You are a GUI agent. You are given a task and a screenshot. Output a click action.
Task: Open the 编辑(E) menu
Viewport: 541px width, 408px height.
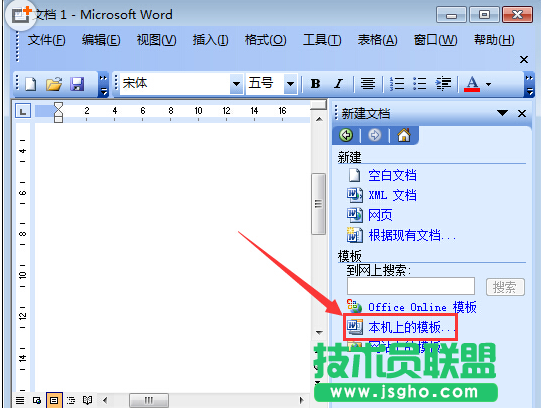click(x=101, y=40)
